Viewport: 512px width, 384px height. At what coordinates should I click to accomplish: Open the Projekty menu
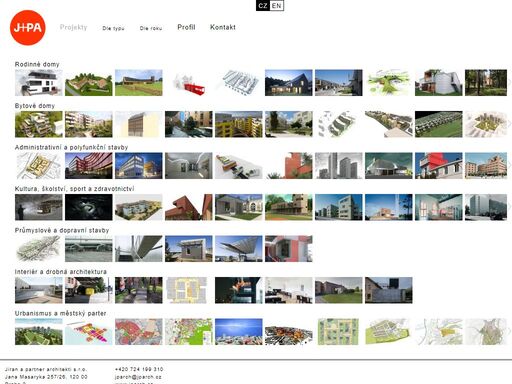73,27
